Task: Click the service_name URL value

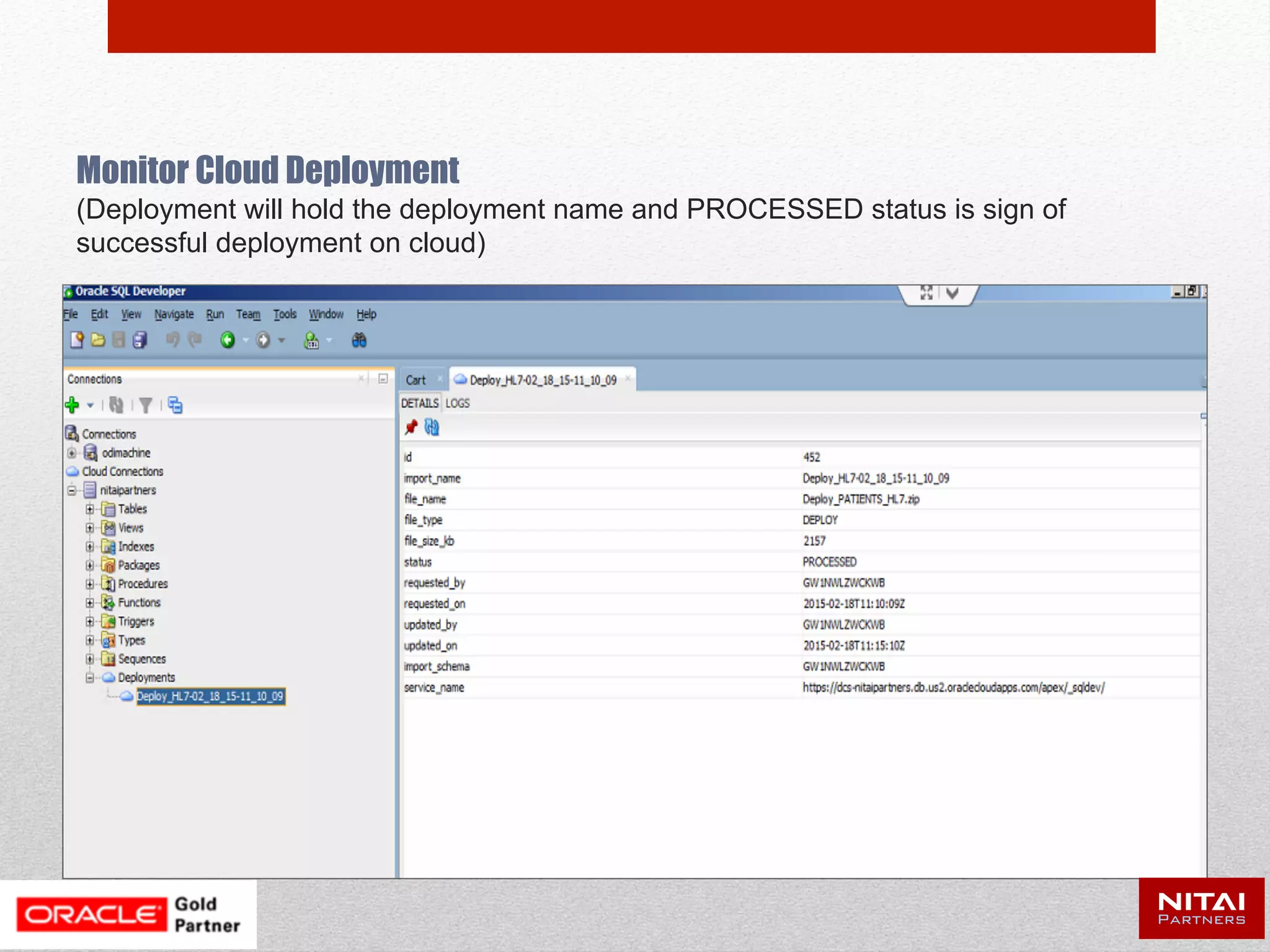Action: coord(953,687)
